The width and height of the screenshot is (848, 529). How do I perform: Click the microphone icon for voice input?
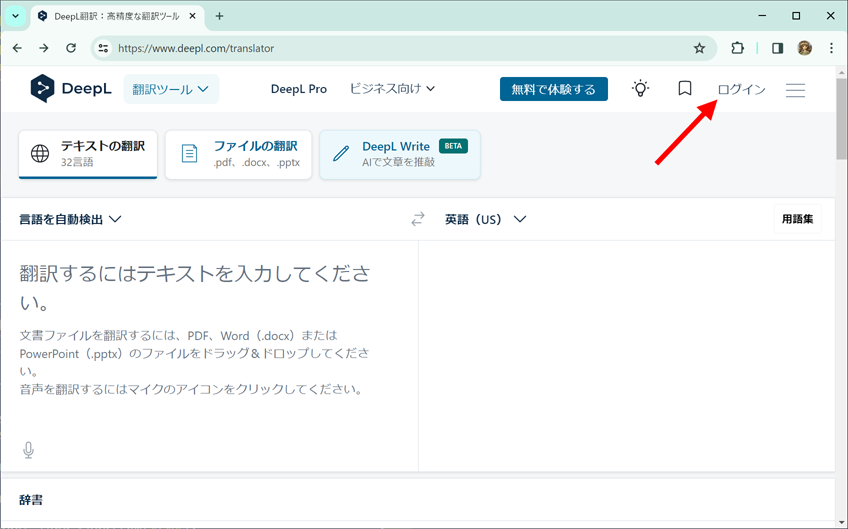click(x=29, y=450)
